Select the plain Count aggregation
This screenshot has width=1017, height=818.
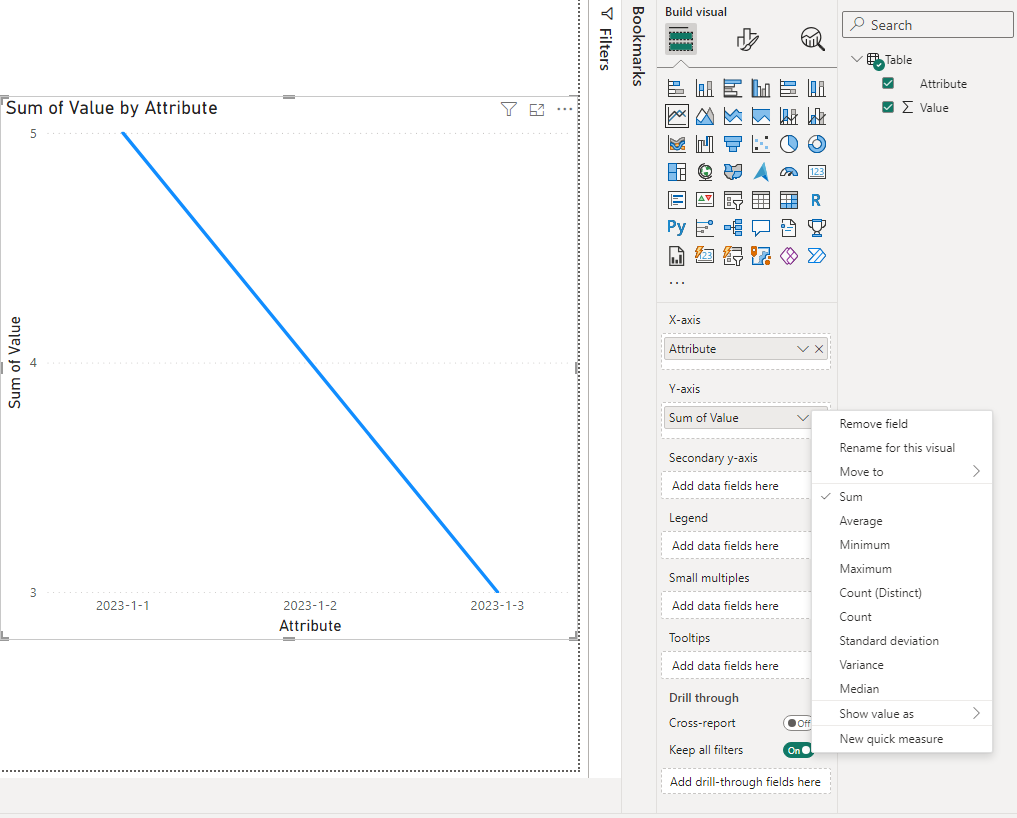point(902,617)
